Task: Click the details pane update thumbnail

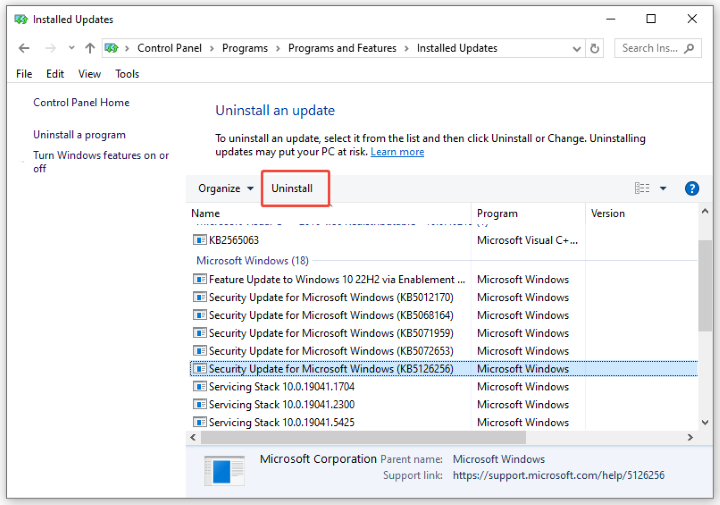Action: 224,471
